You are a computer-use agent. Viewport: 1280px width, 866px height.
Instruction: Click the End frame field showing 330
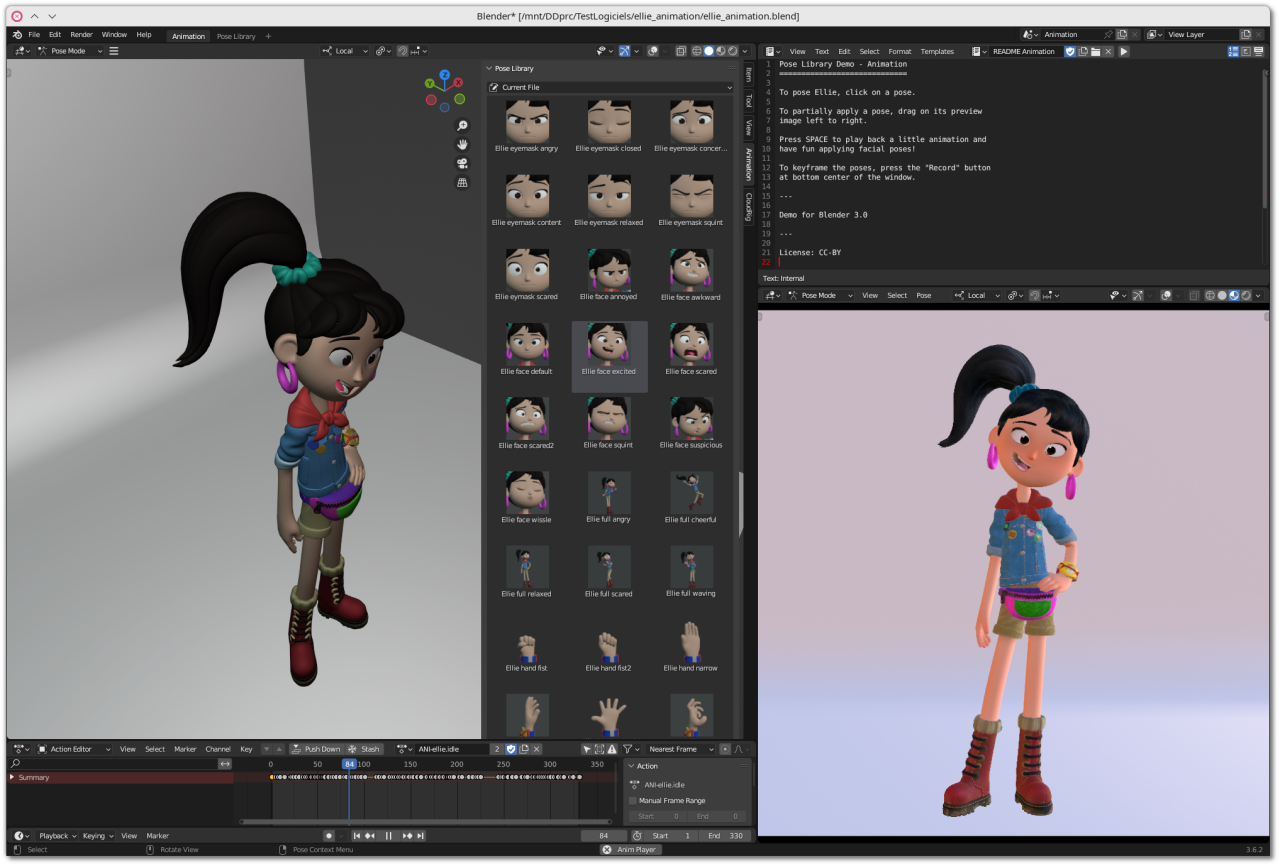pyautogui.click(x=725, y=836)
